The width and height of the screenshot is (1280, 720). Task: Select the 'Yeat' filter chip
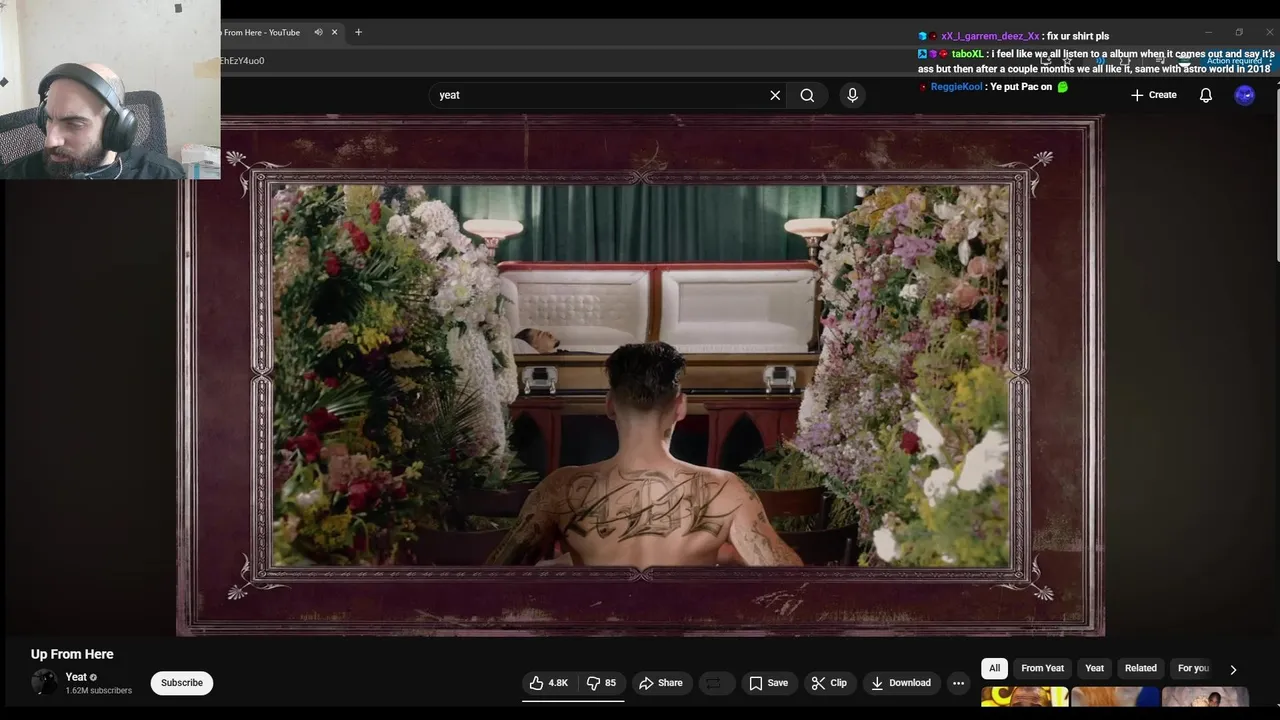click(x=1094, y=668)
